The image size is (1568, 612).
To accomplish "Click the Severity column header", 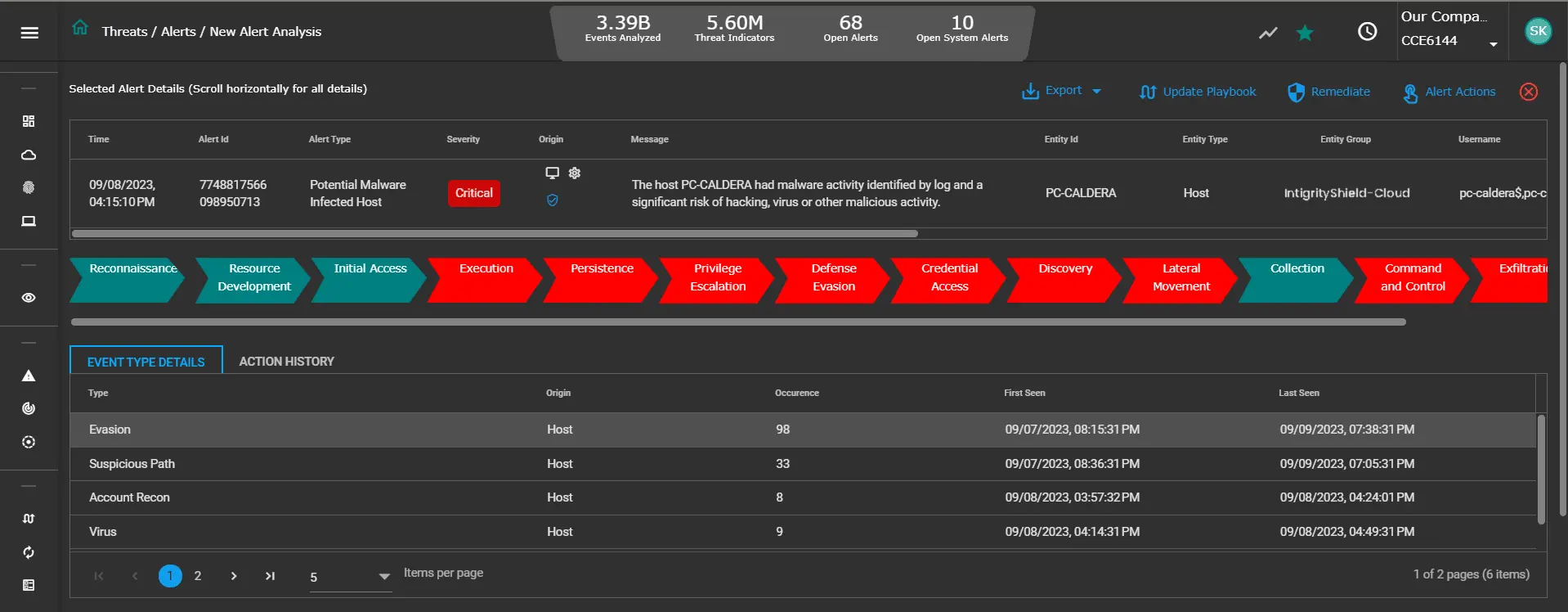I will [463, 139].
